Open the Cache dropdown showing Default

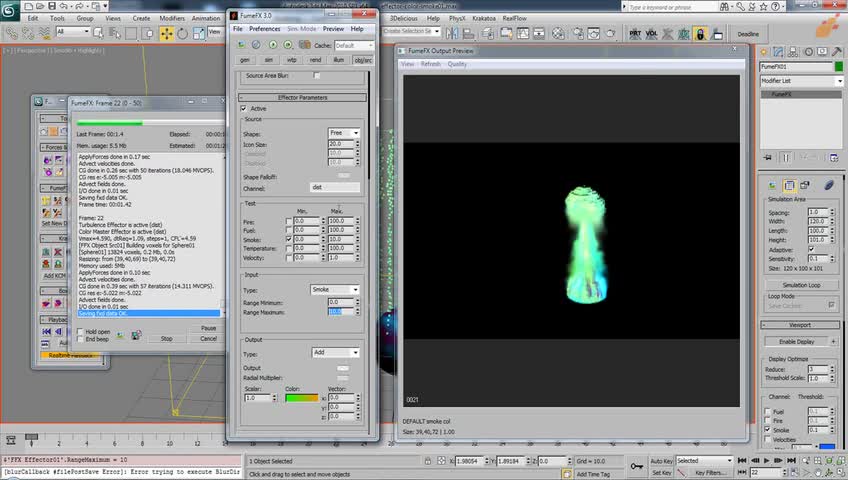pos(354,45)
